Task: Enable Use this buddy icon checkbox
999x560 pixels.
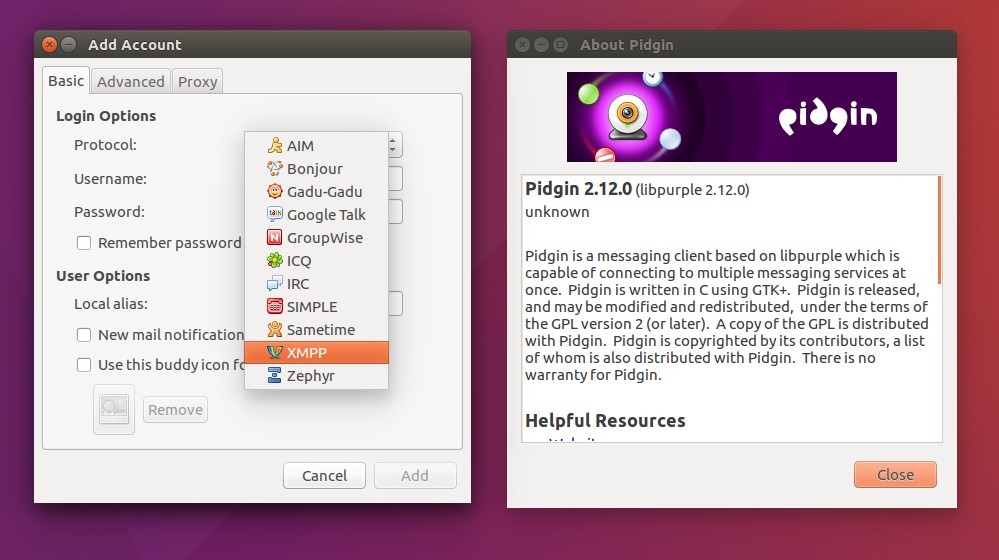Action: (x=83, y=364)
